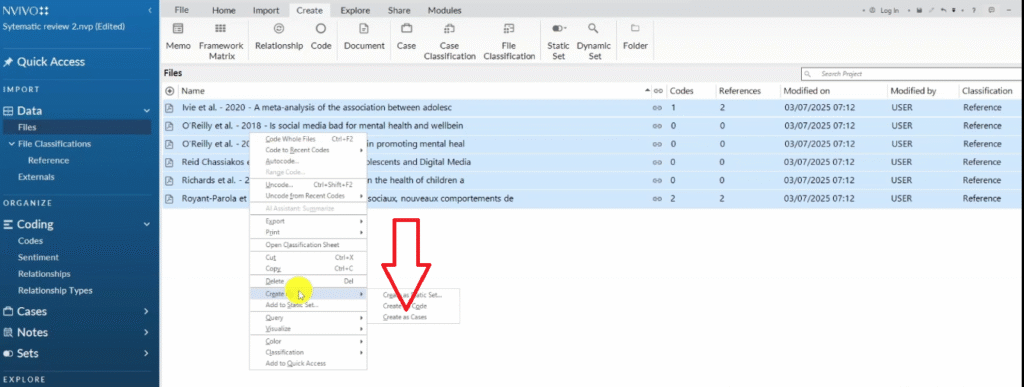Open the File tab

coord(182,10)
